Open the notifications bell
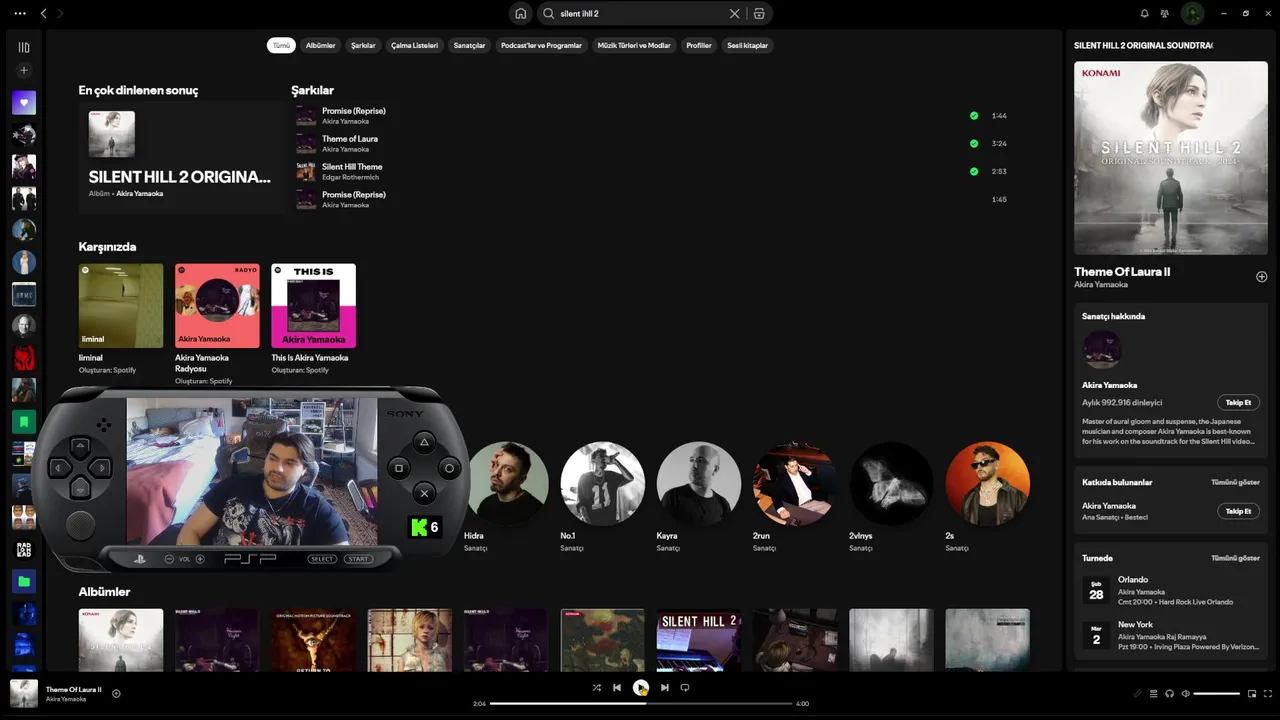 [x=1144, y=14]
